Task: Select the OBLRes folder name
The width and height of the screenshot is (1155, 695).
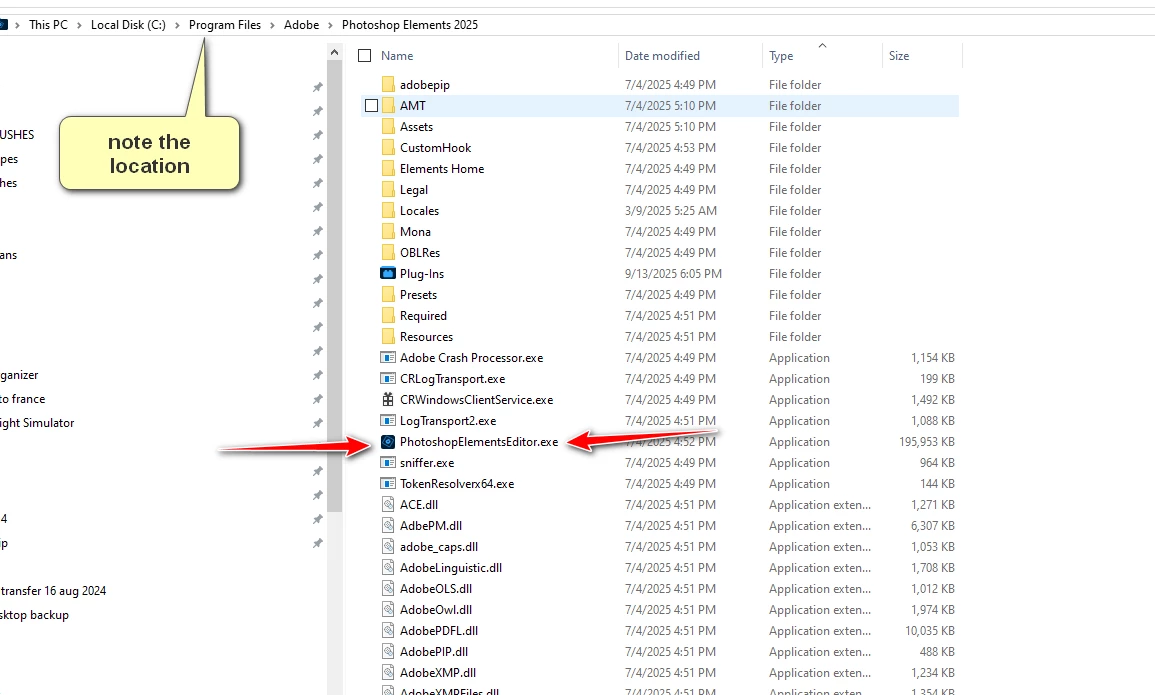Action: pyautogui.click(x=420, y=253)
